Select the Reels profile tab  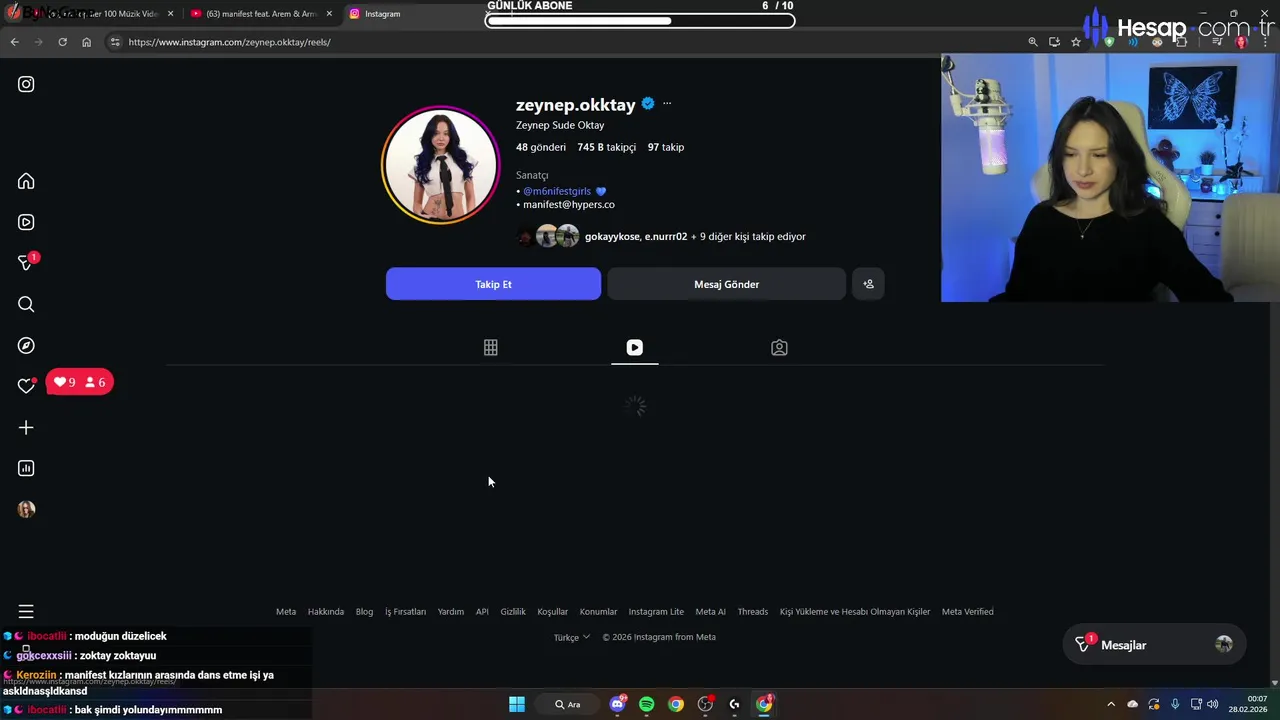click(x=634, y=347)
